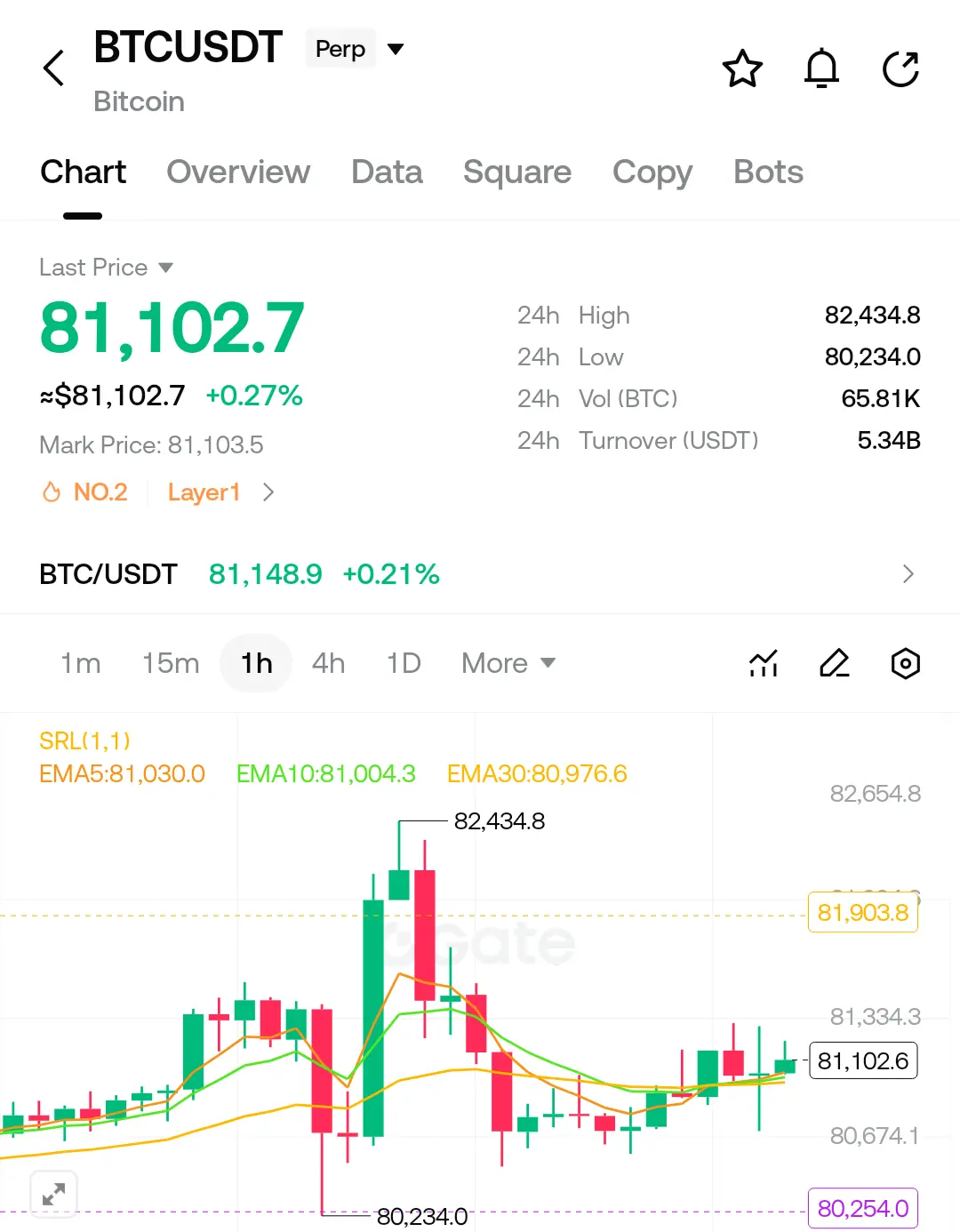Screen dimensions: 960x1232
Task: Select the 15m timeframe
Action: [x=171, y=663]
